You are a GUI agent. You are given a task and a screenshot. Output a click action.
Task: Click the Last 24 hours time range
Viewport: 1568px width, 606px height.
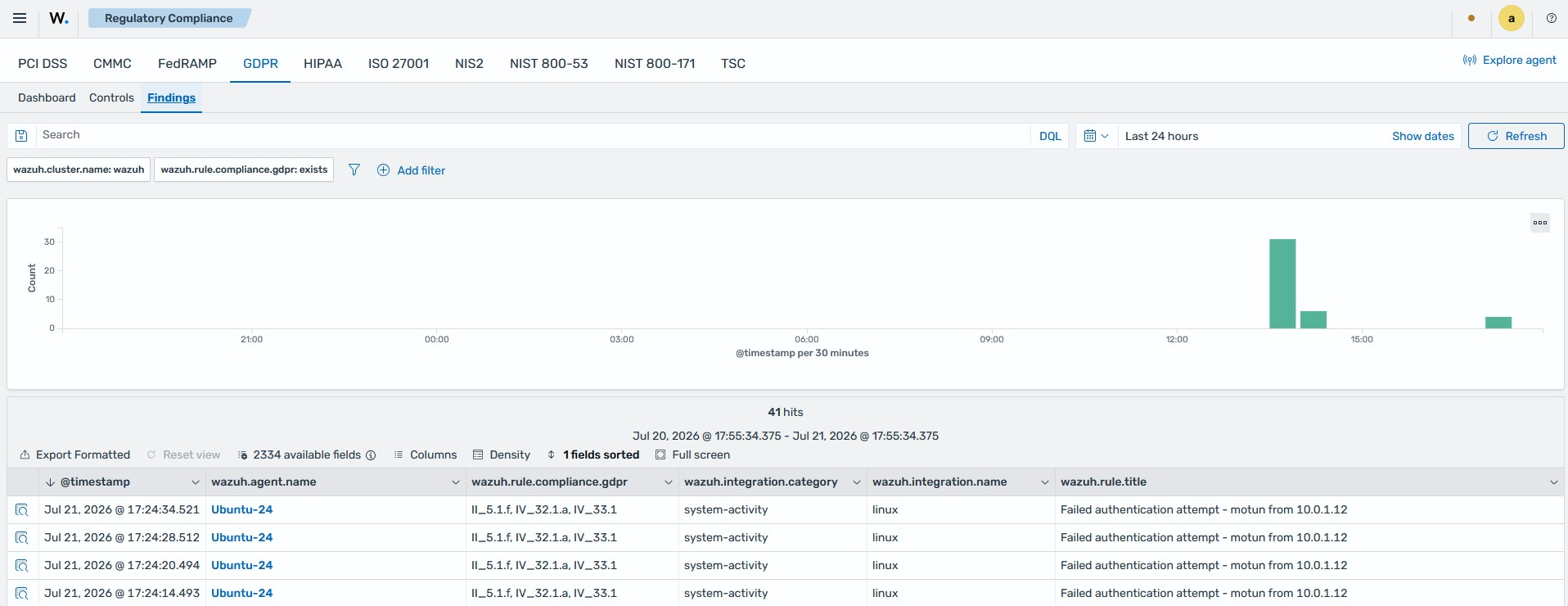(x=1161, y=136)
